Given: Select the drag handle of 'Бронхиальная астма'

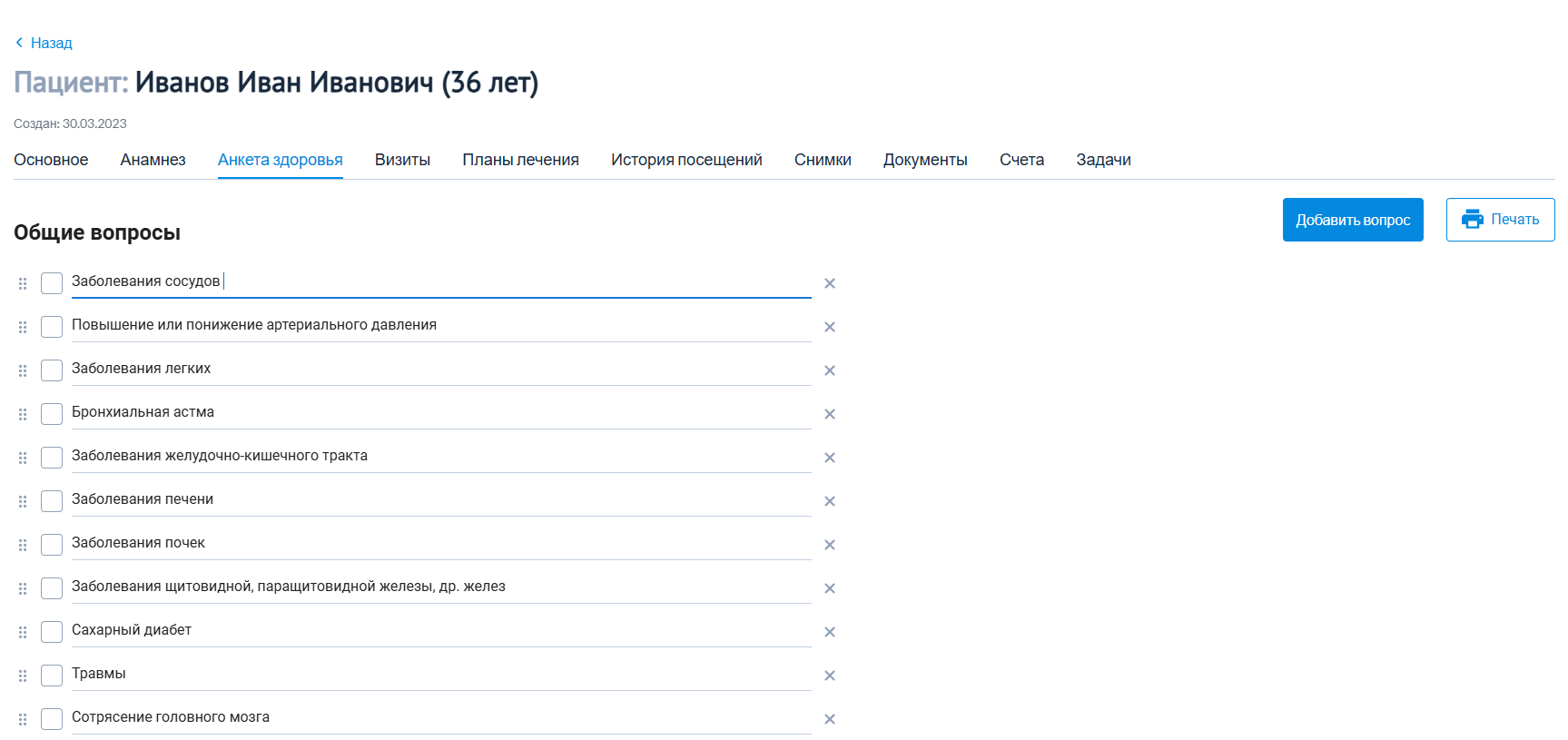Looking at the screenshot, I should tap(23, 414).
